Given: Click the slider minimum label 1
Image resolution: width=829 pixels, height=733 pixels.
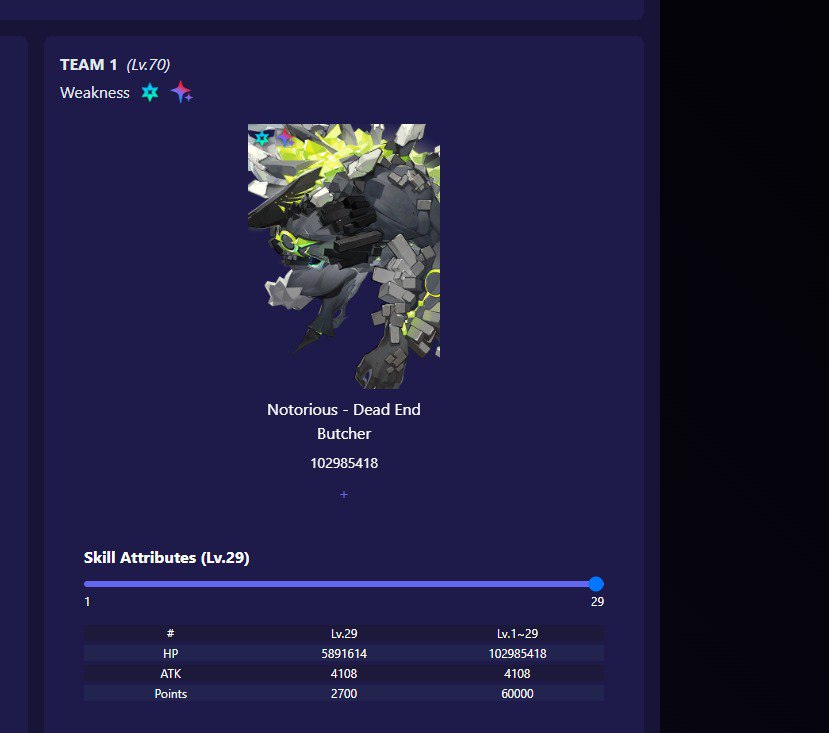Looking at the screenshot, I should point(87,602).
